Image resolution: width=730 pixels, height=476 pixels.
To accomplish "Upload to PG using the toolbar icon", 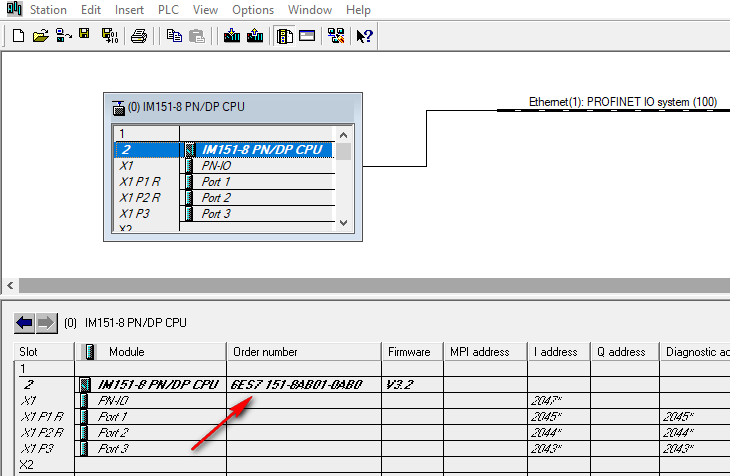I will [255, 35].
